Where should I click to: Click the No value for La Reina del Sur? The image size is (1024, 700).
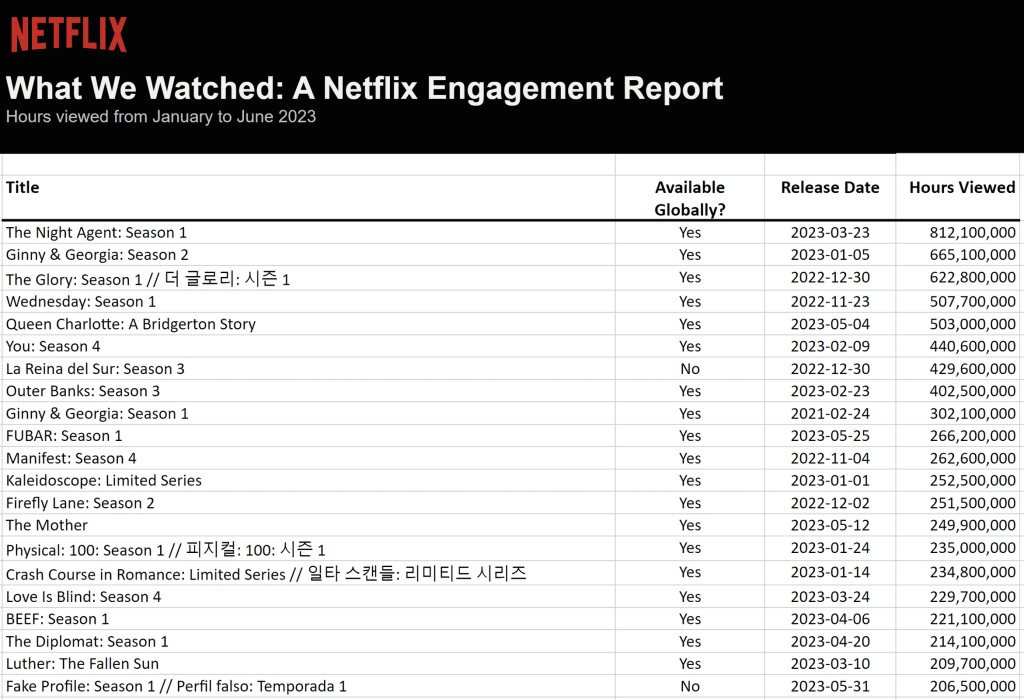pos(690,369)
